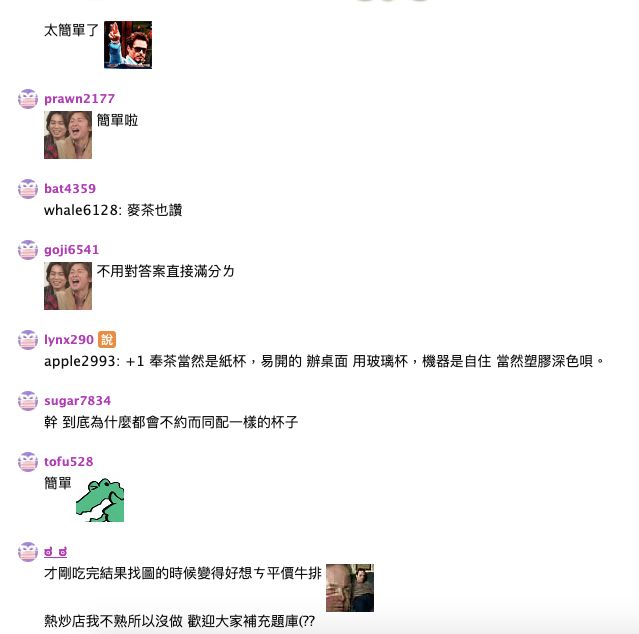The width and height of the screenshot is (639, 634).
Task: Click bat4359's avatar icon
Action: [28, 189]
